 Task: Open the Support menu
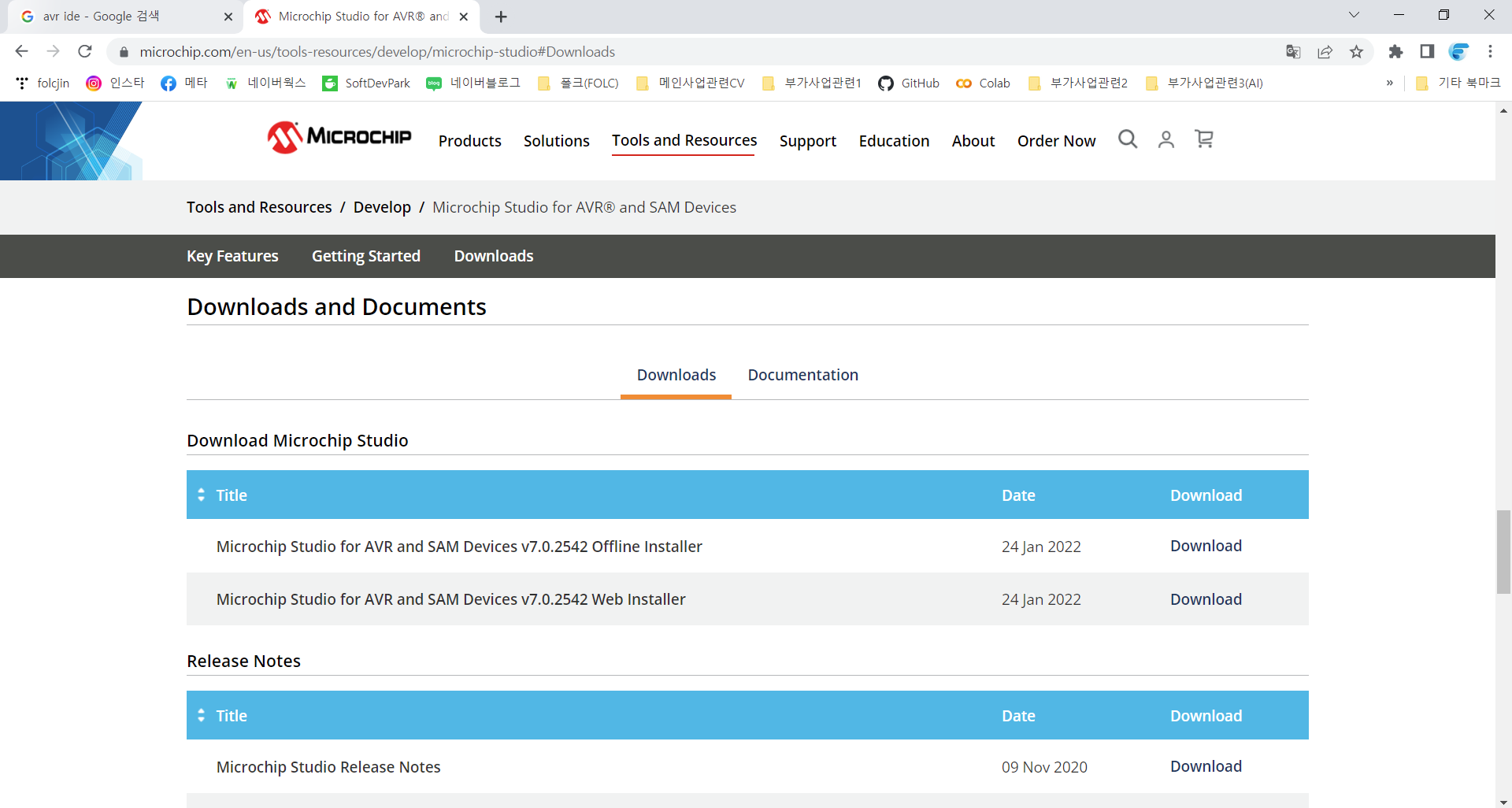[x=808, y=141]
